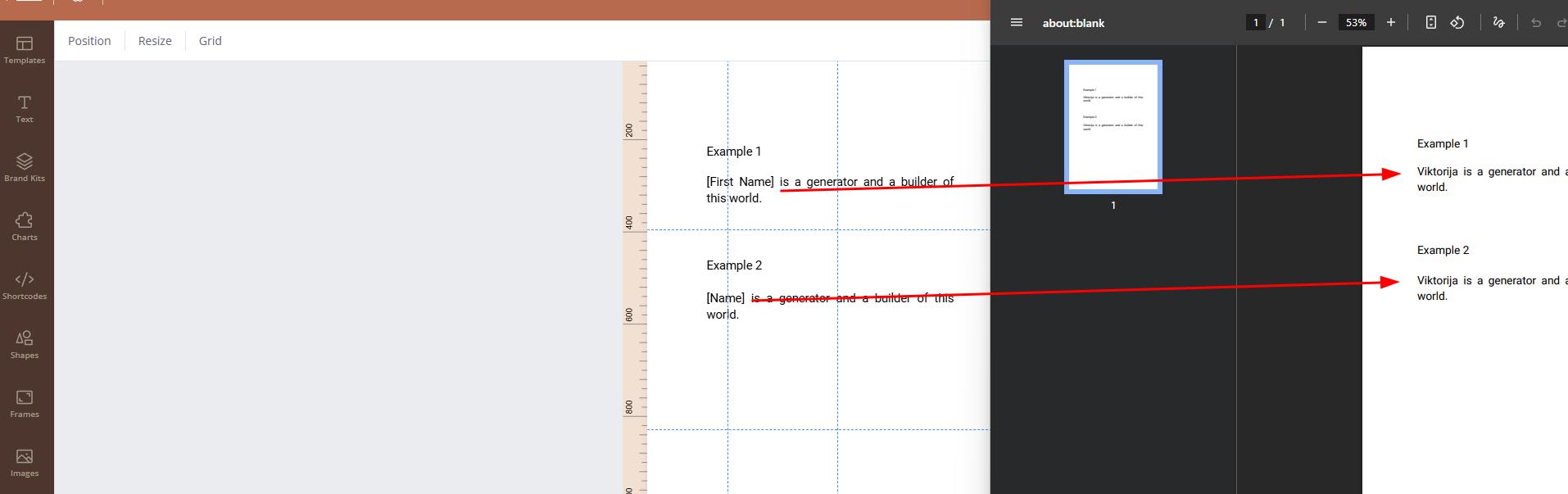The width and height of the screenshot is (1568, 494).
Task: Open the Charts panel
Action: [25, 226]
